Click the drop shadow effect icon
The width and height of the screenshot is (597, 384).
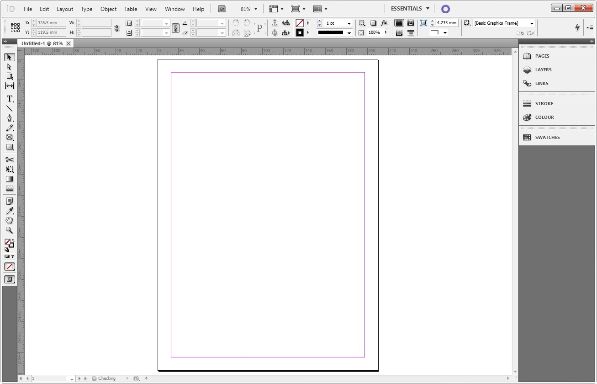point(373,23)
